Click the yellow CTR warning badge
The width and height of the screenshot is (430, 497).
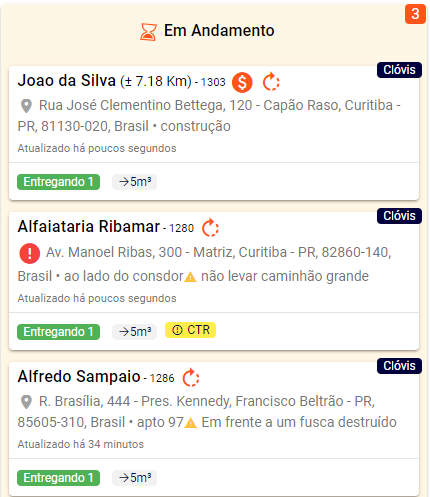click(x=191, y=330)
